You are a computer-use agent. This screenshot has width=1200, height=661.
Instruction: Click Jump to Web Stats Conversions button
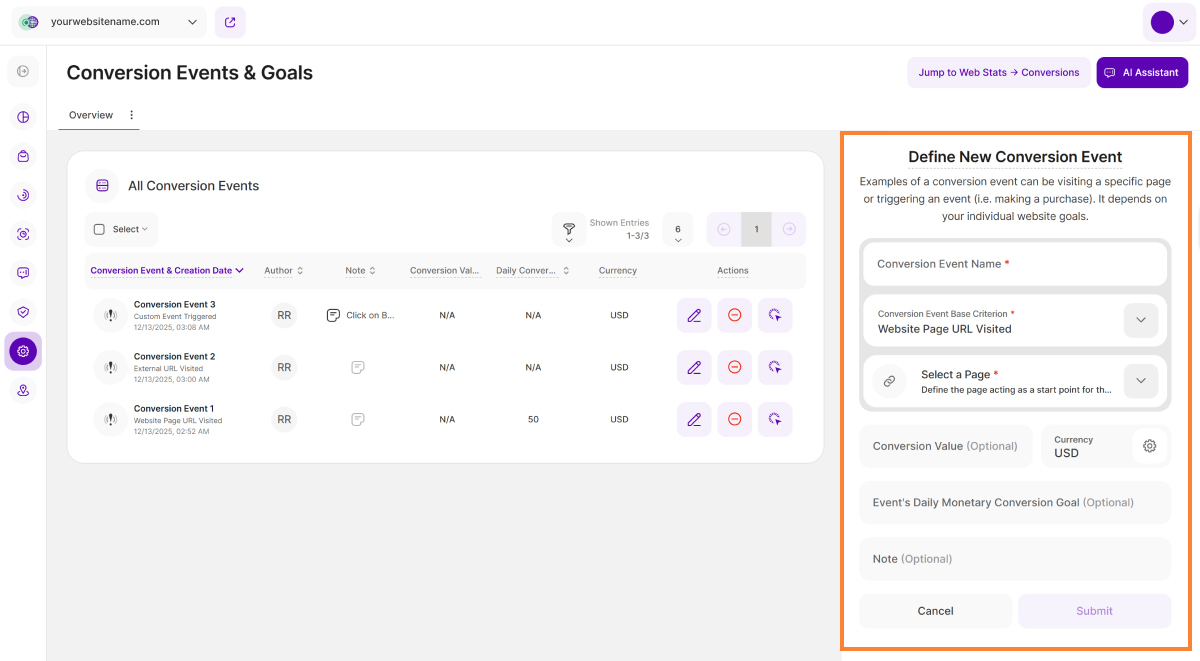click(998, 72)
